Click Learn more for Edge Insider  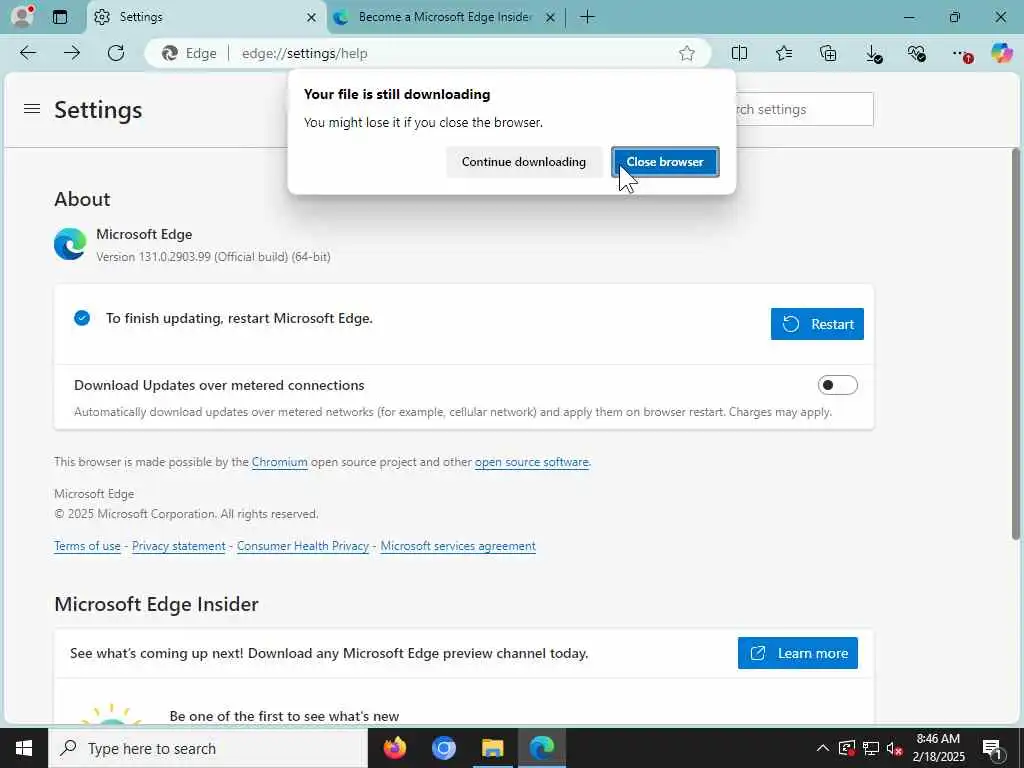point(797,653)
